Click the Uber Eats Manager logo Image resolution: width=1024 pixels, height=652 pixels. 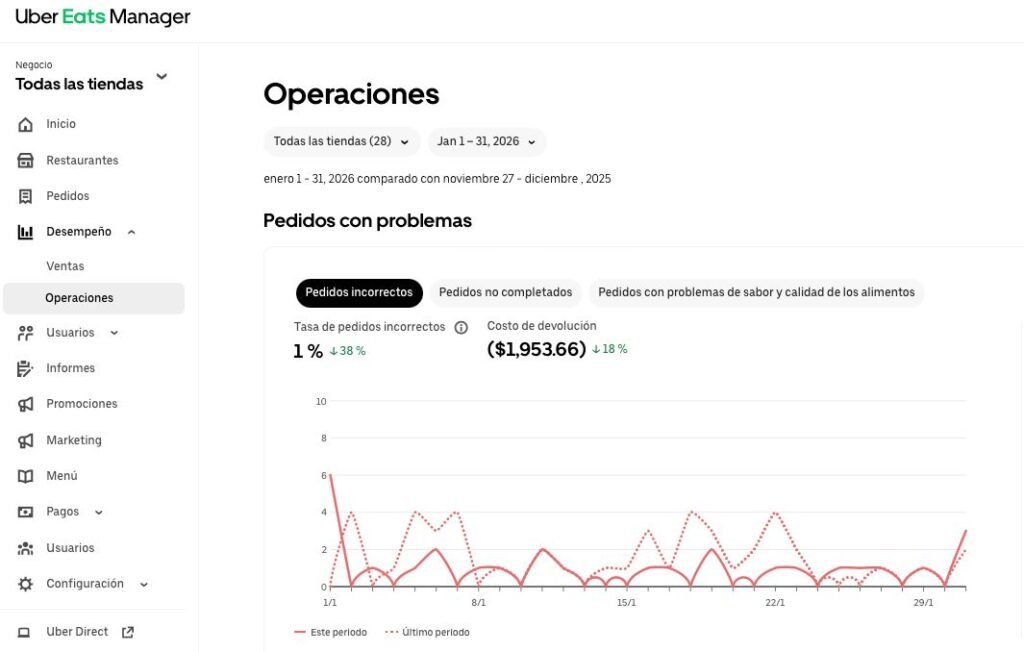tap(103, 17)
